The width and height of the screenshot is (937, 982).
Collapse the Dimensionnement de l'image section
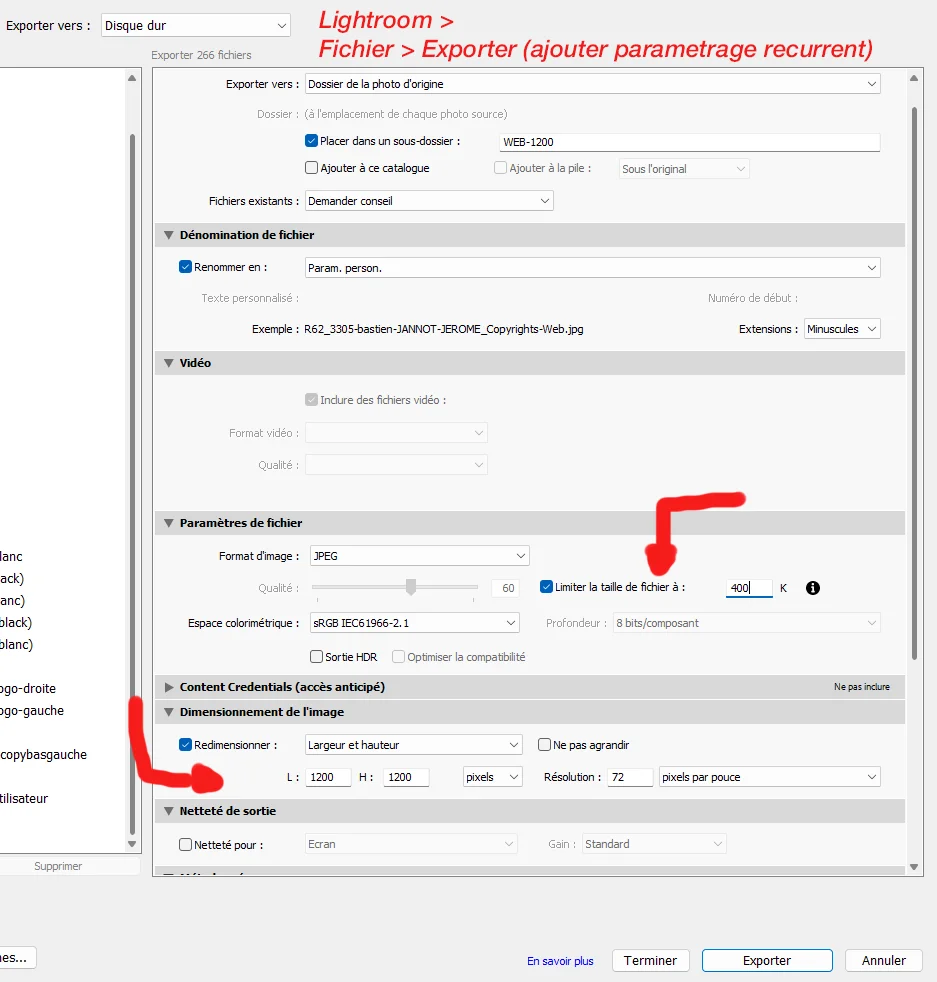pos(168,712)
